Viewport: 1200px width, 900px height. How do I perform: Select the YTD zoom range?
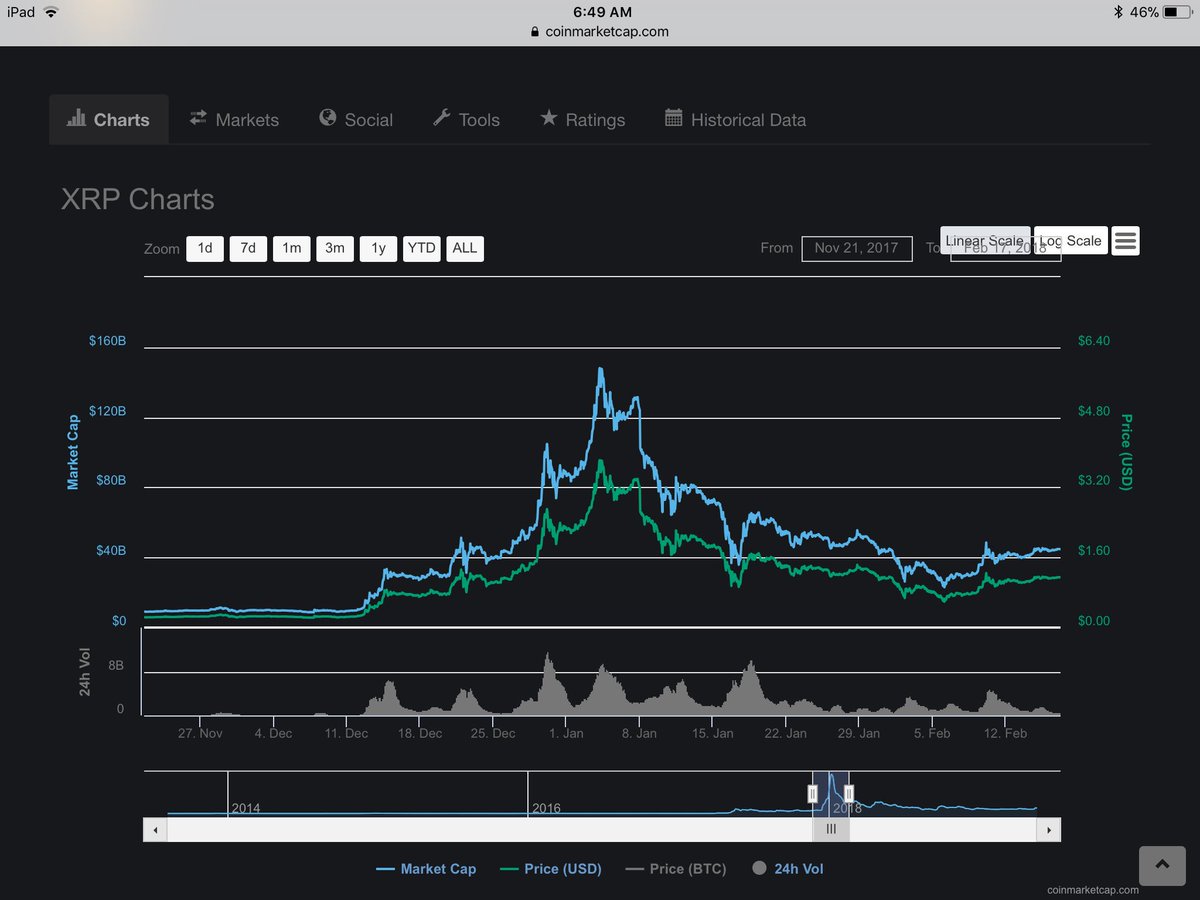tap(421, 248)
